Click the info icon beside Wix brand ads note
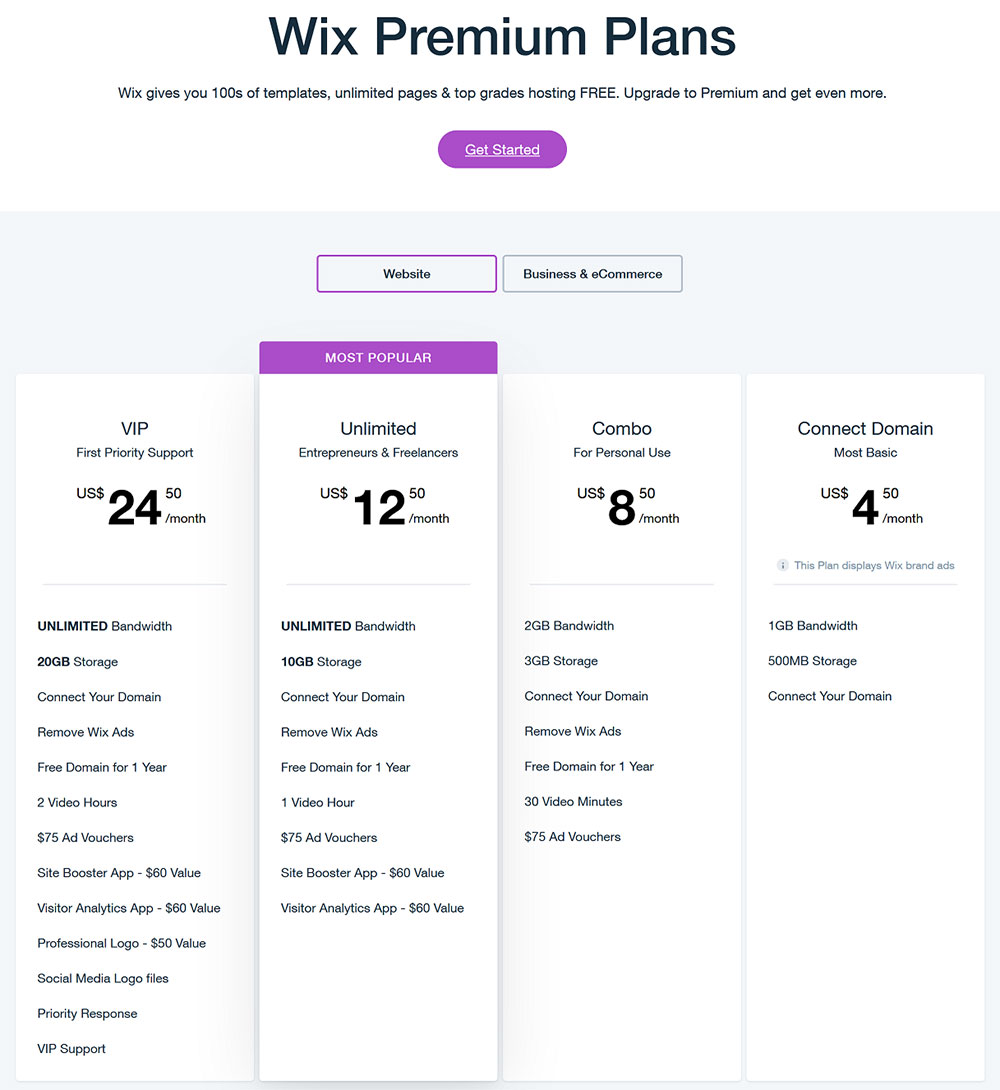Viewport: 1000px width, 1090px height. click(x=783, y=566)
